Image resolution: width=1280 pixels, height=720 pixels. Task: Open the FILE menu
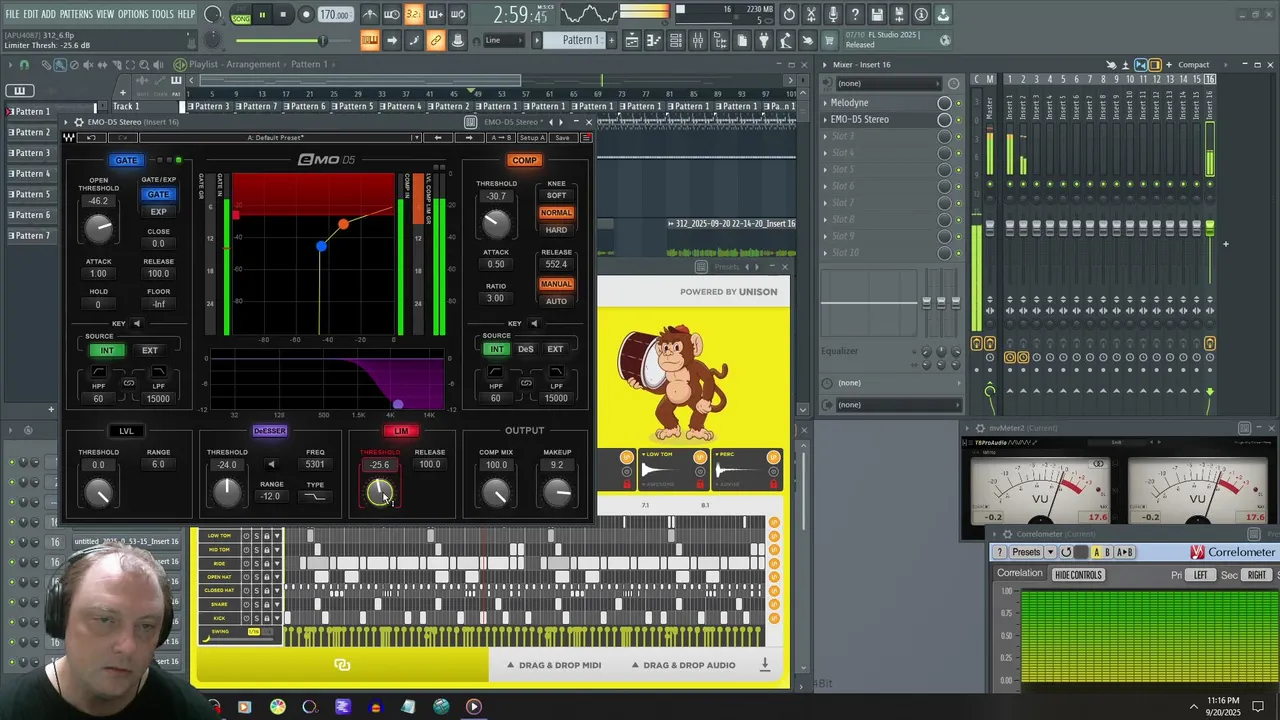coord(12,14)
